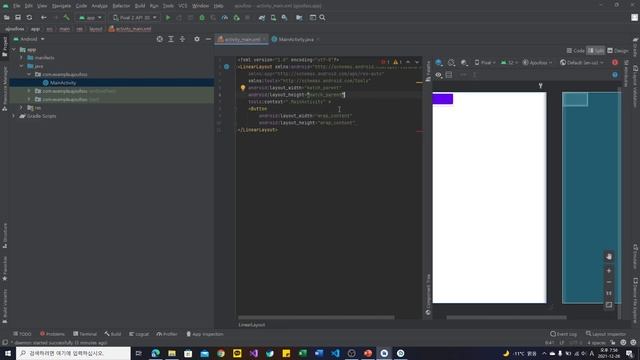Open the File menu
The image size is (640, 360).
[x=16, y=6]
